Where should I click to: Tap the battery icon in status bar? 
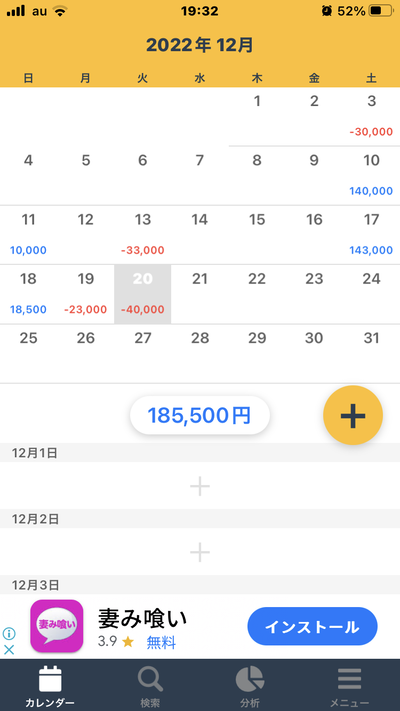click(x=381, y=11)
